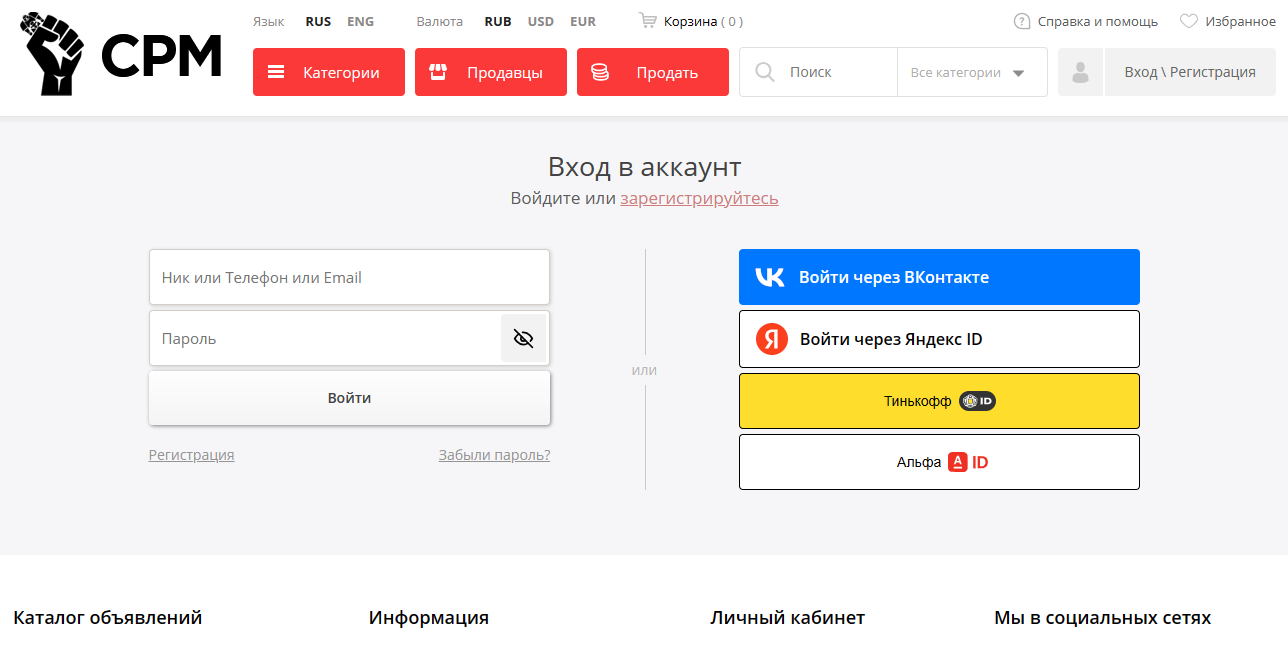Click the Войти button
The height and width of the screenshot is (645, 1288).
[x=349, y=398]
